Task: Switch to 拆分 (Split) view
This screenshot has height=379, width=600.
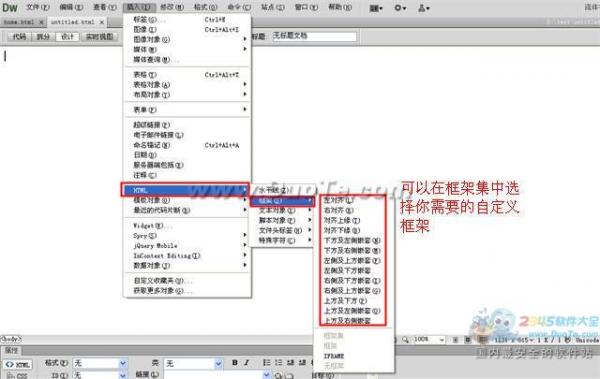Action: (x=43, y=37)
